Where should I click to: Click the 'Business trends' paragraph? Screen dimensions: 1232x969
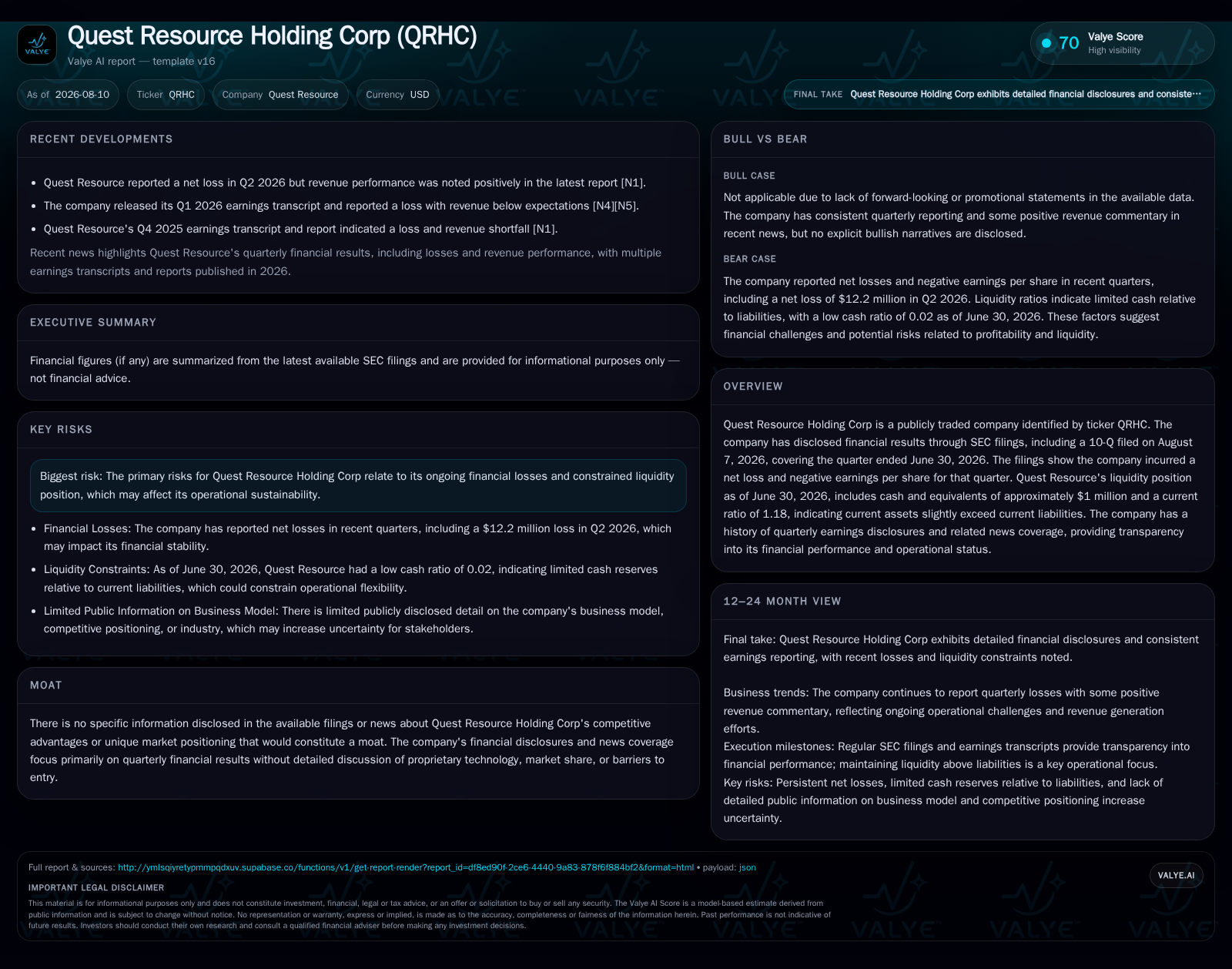pyautogui.click(x=944, y=711)
